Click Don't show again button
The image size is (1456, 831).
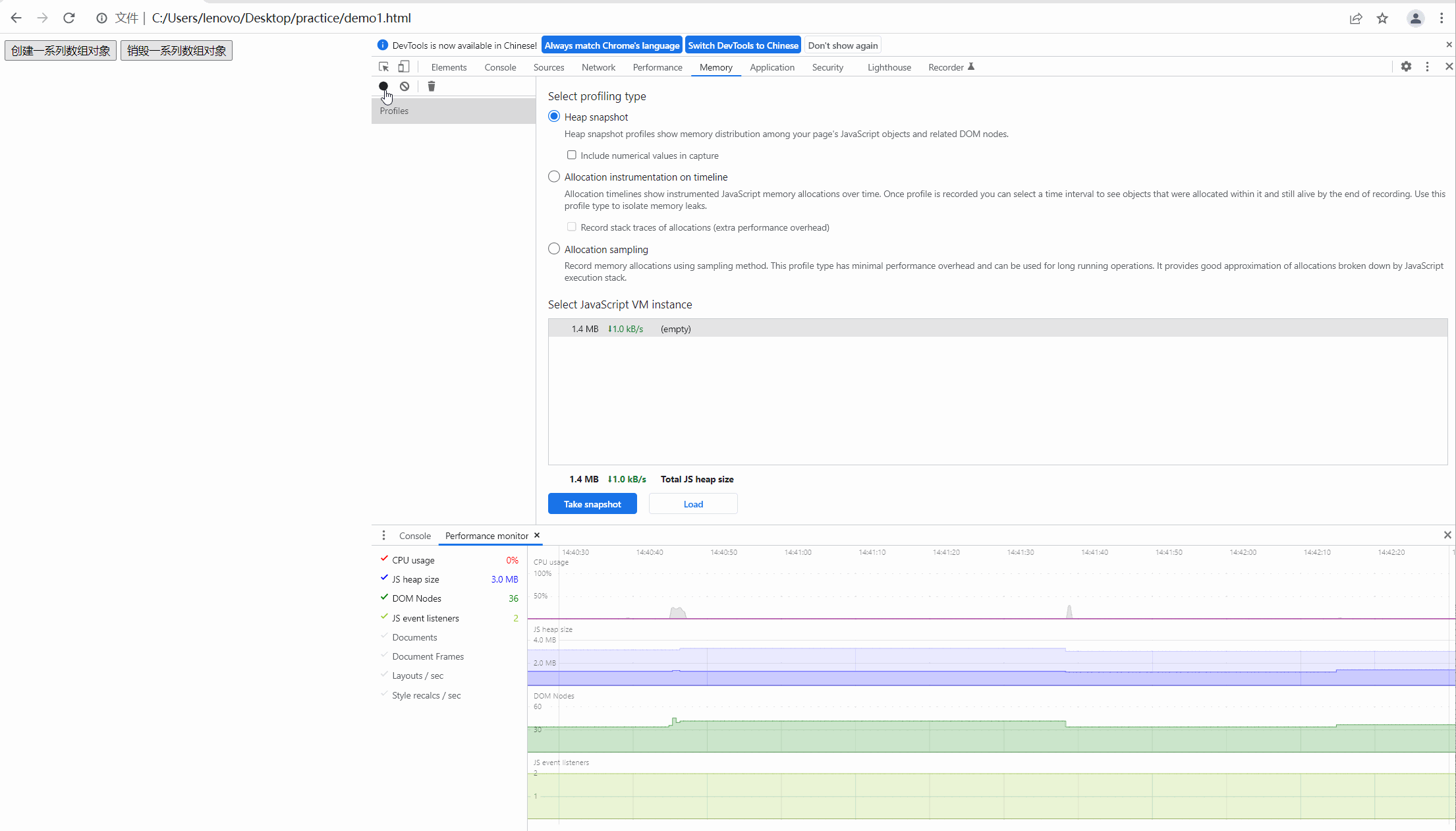(843, 45)
